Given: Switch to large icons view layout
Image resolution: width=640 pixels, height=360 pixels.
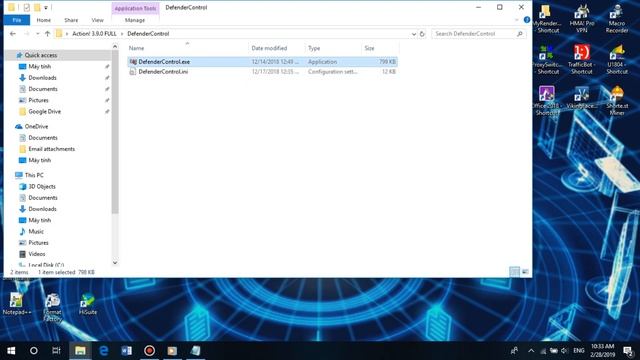Looking at the screenshot, I should (525, 271).
